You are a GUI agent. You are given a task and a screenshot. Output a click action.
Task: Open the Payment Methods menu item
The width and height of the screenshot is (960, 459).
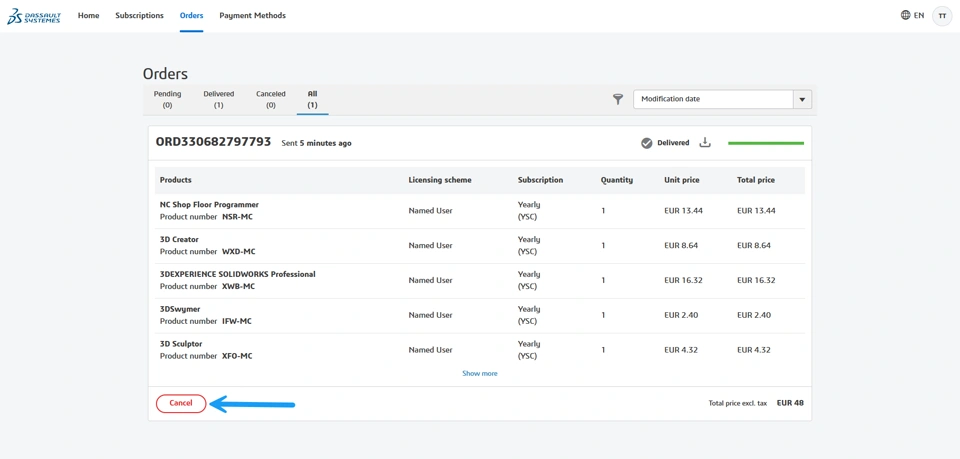coord(252,16)
